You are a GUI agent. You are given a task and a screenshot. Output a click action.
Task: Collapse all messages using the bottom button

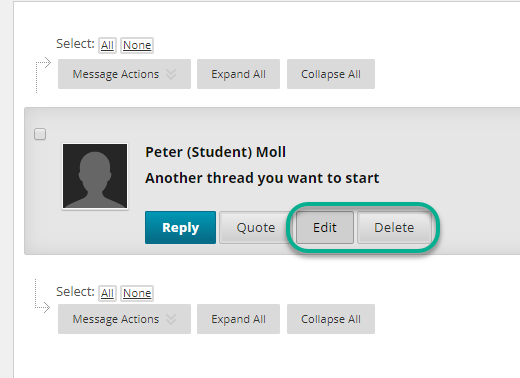tap(331, 319)
